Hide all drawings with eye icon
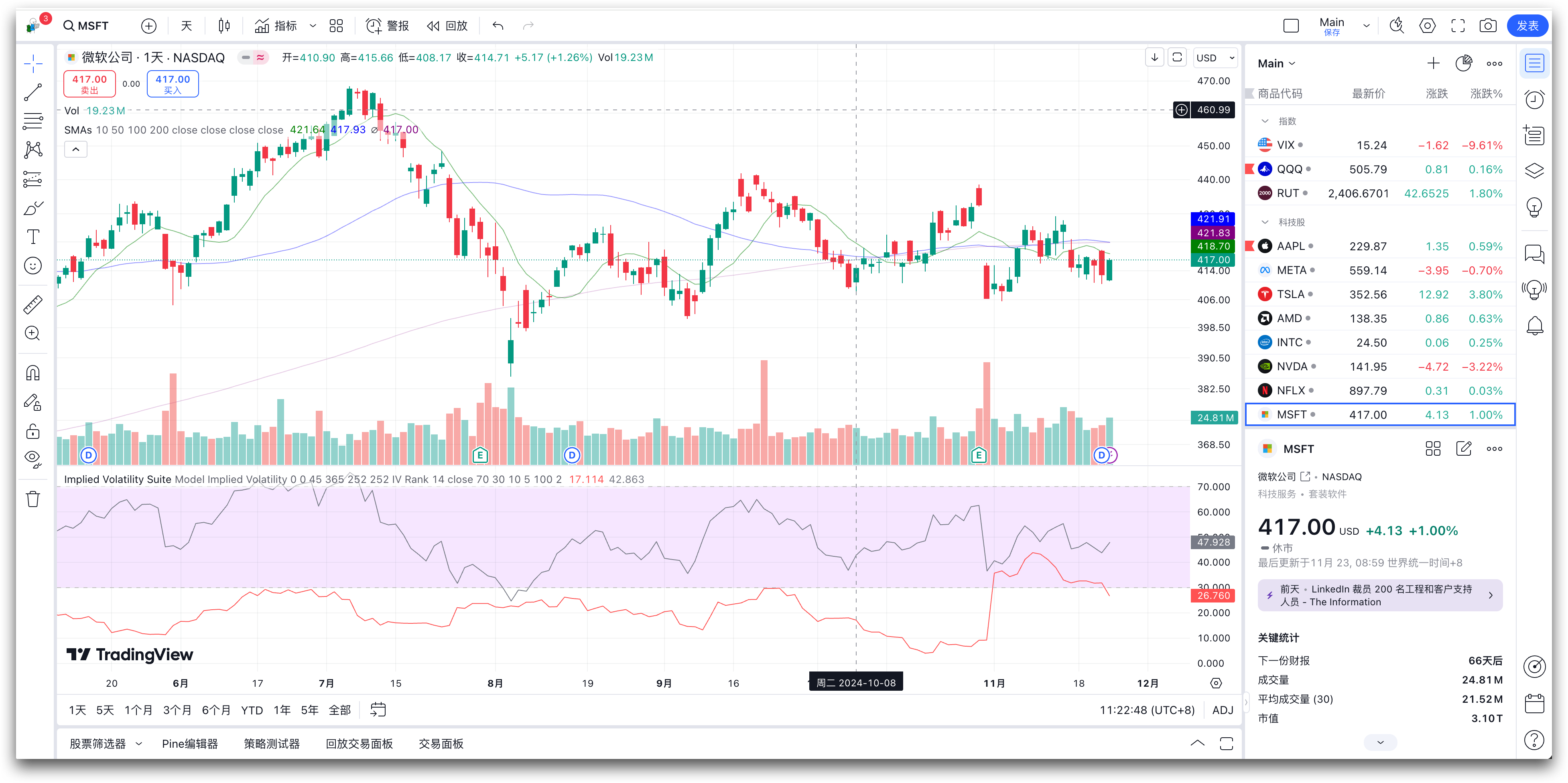 [33, 459]
